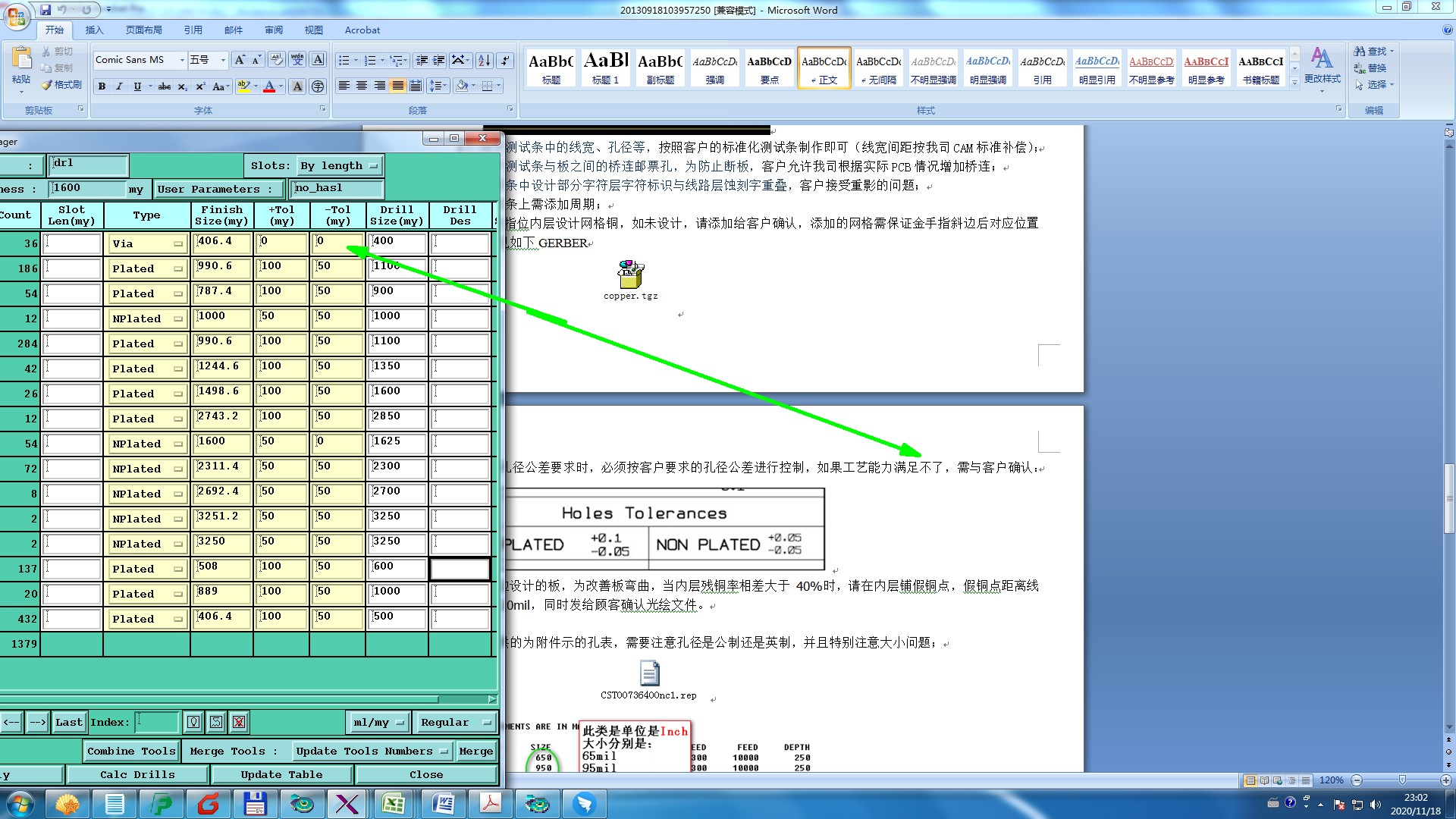Viewport: 1456px width, 819px height.
Task: Click the clear formatting eraser icon
Action: click(x=277, y=60)
